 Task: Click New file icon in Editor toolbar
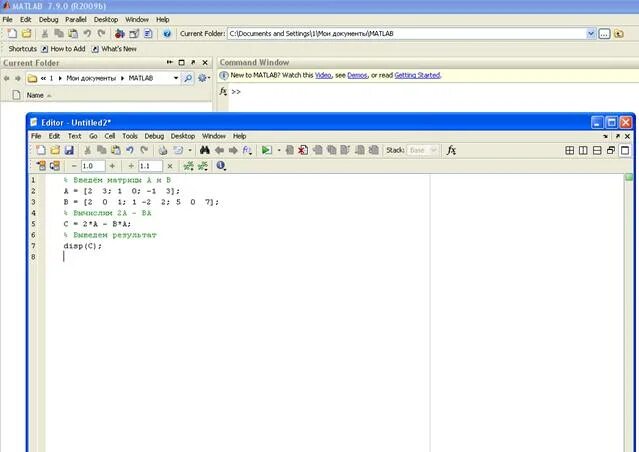[x=41, y=150]
